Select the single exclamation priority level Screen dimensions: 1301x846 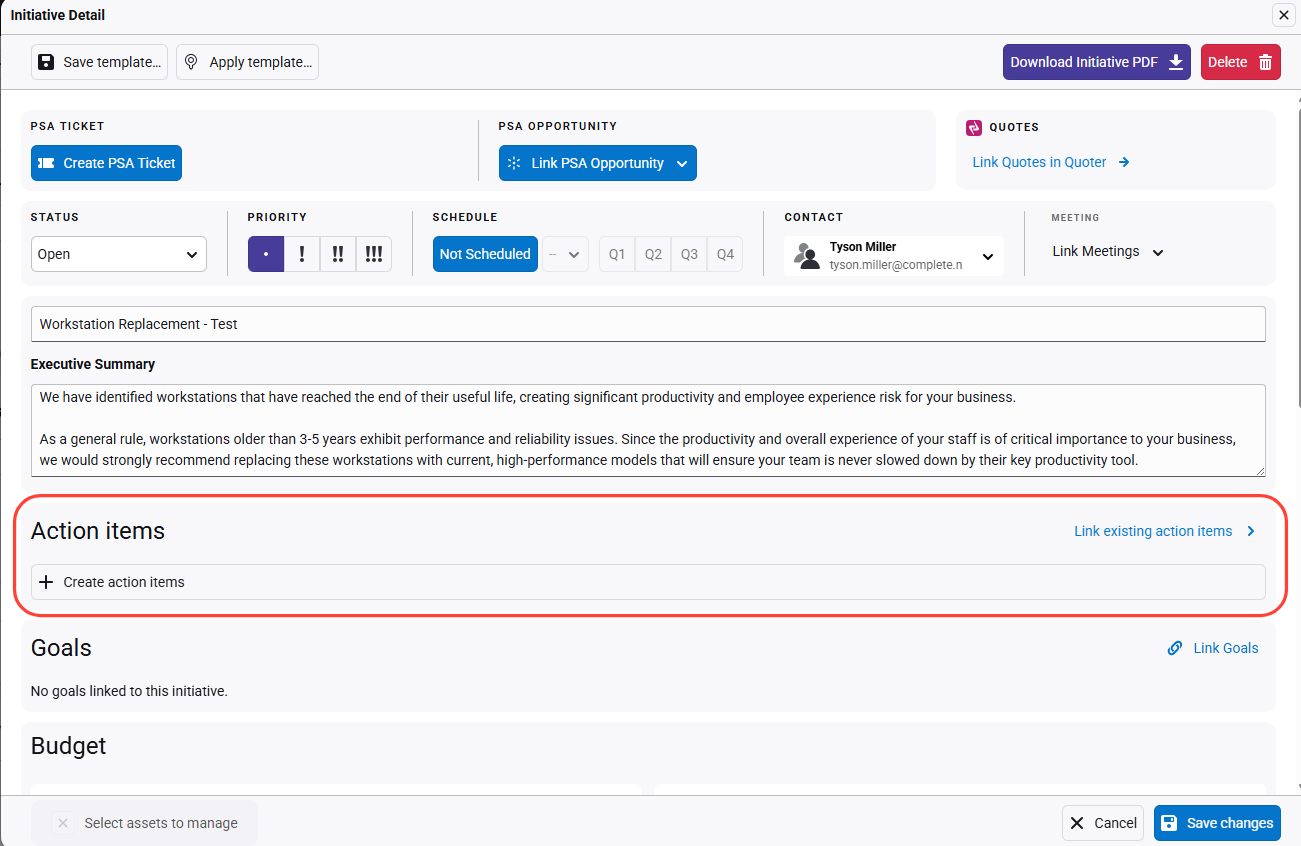[302, 254]
